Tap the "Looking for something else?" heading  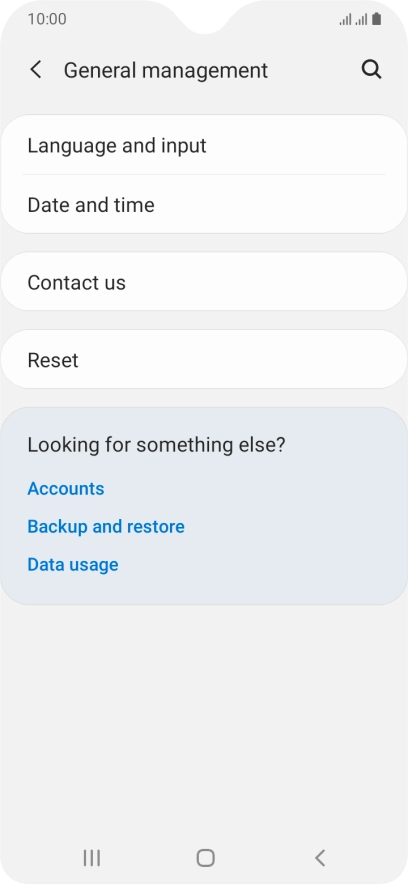pyautogui.click(x=157, y=445)
